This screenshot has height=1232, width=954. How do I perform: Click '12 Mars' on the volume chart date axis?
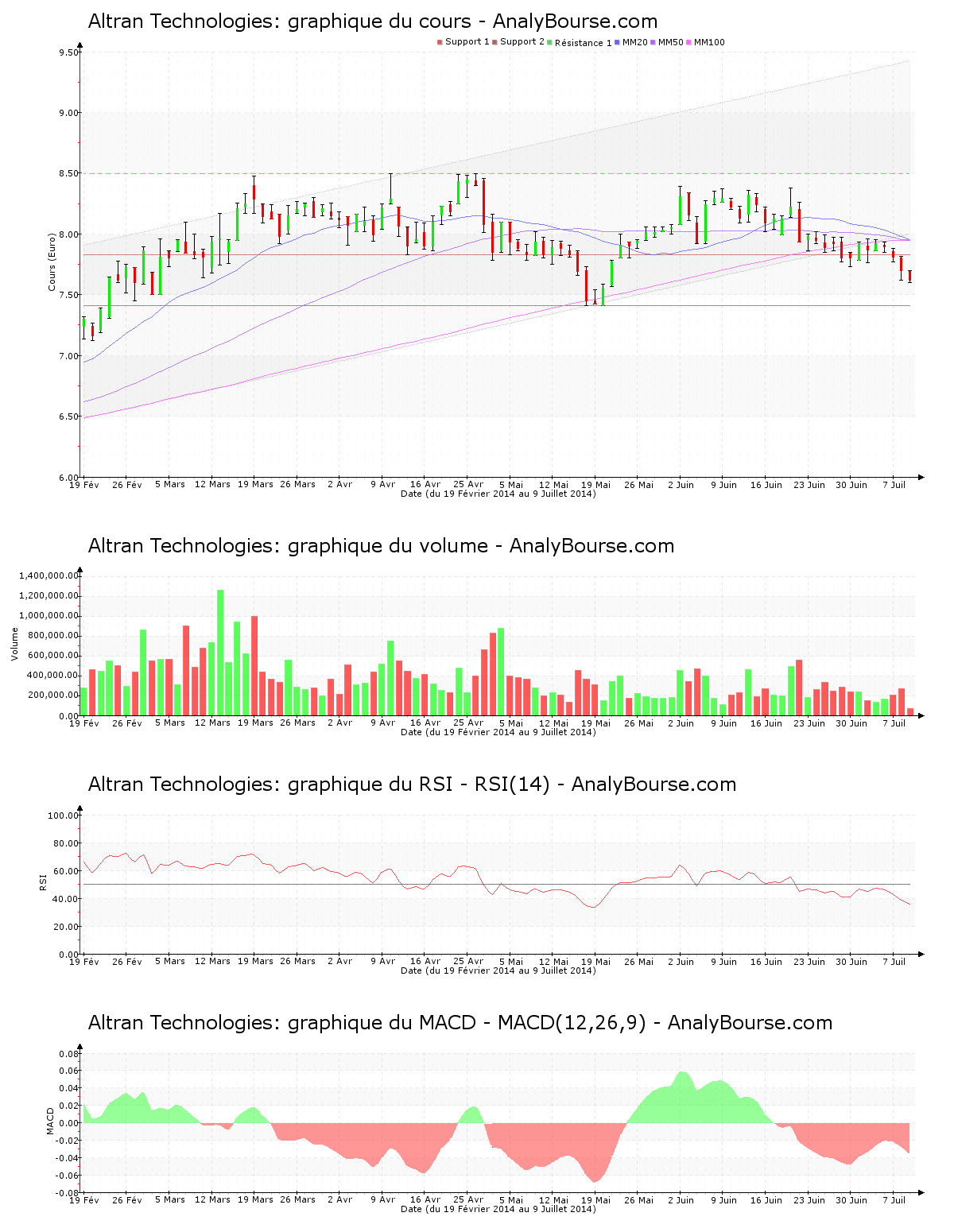(213, 723)
